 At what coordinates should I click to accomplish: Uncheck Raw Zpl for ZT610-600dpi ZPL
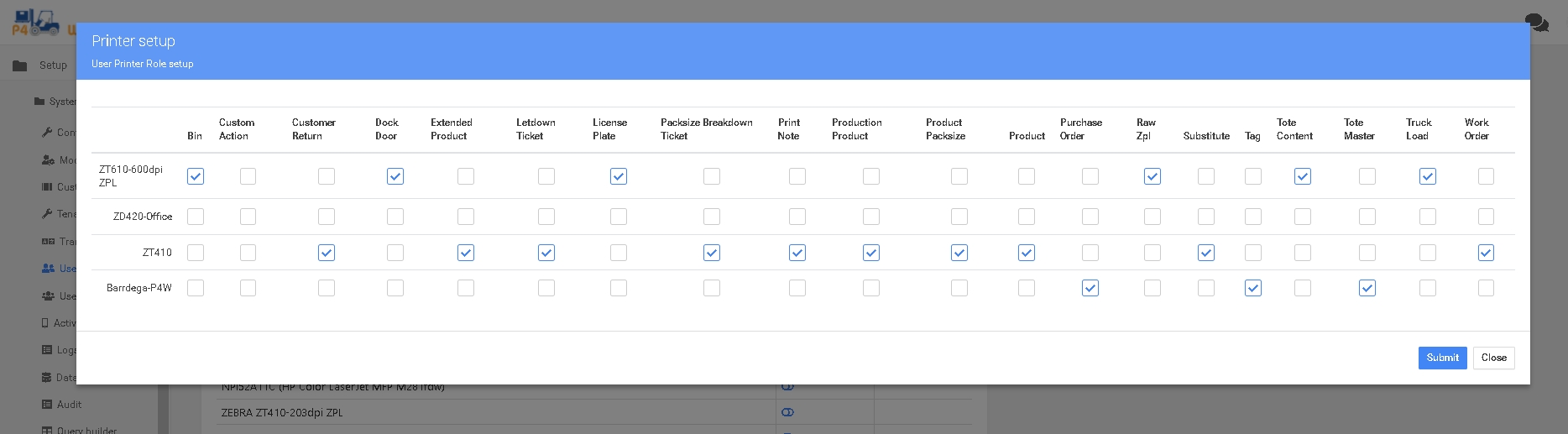(1152, 176)
